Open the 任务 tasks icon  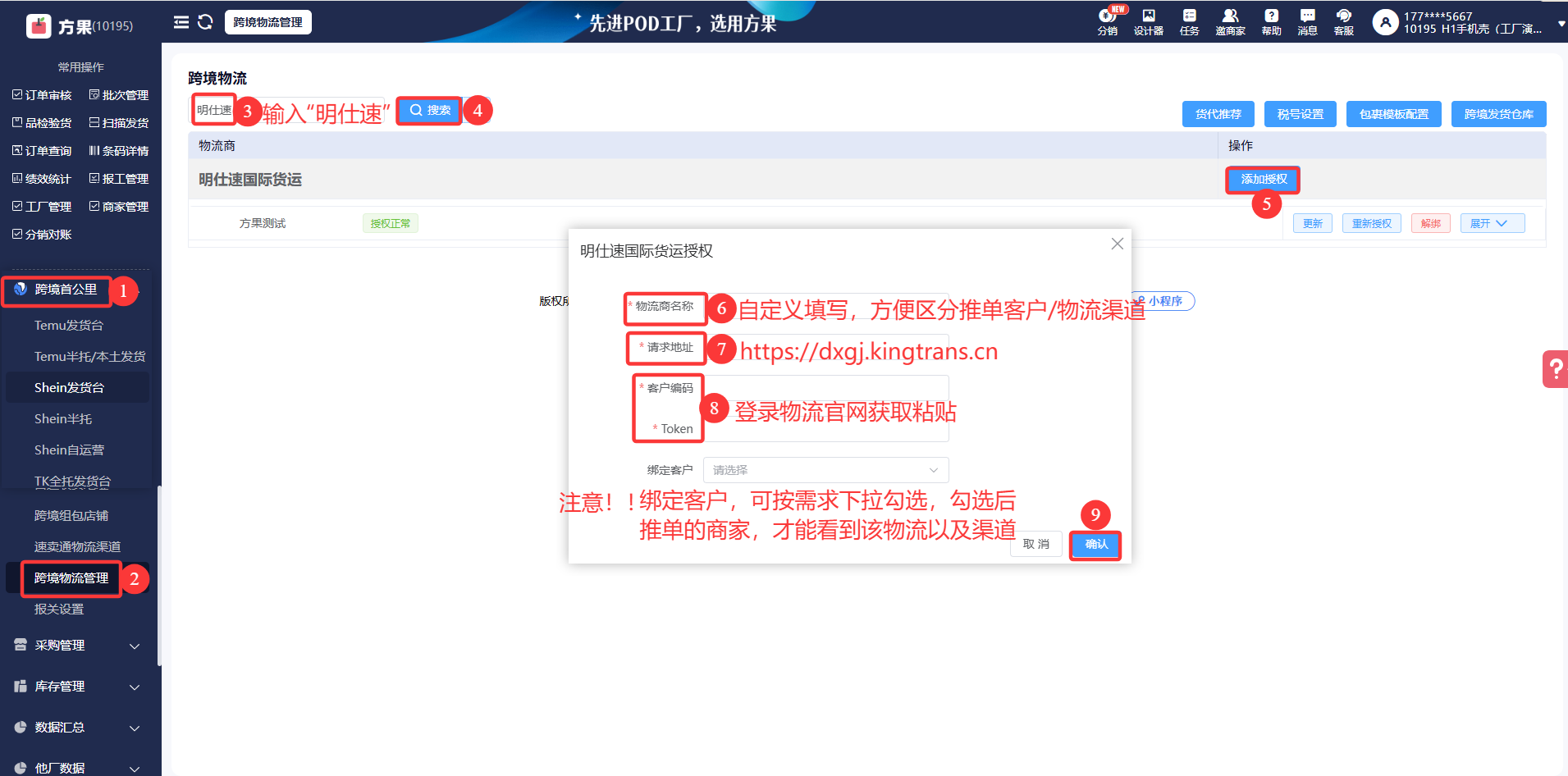point(1190,22)
